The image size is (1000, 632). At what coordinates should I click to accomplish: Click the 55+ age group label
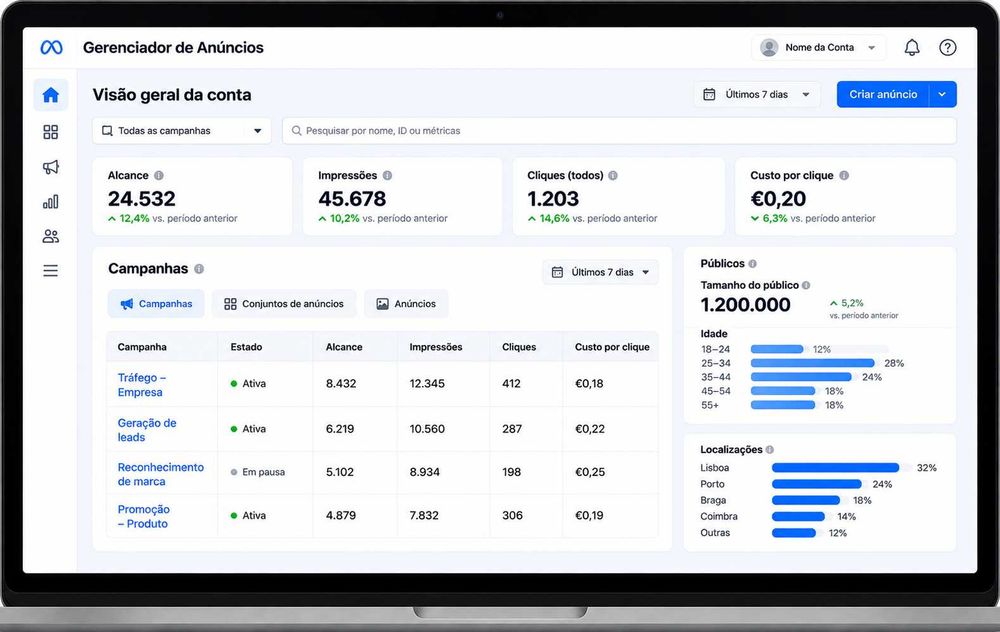[x=709, y=405]
